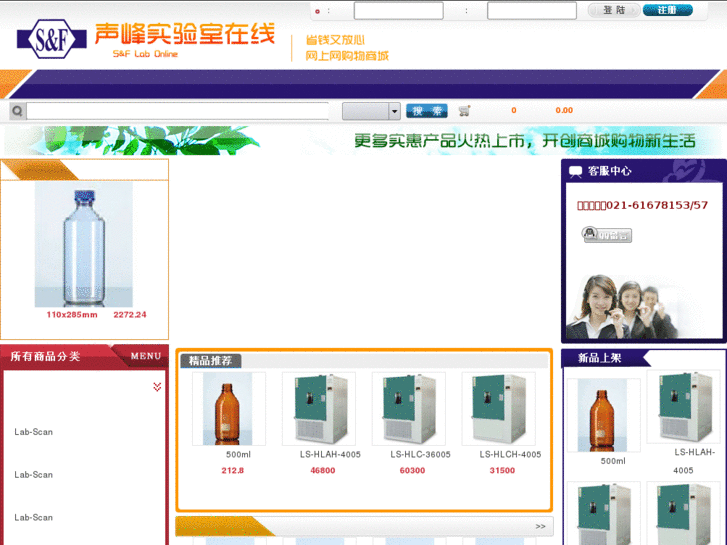The width and height of the screenshot is (727, 545).
Task: Click the 精品推荐 tab label
Action: [x=210, y=360]
